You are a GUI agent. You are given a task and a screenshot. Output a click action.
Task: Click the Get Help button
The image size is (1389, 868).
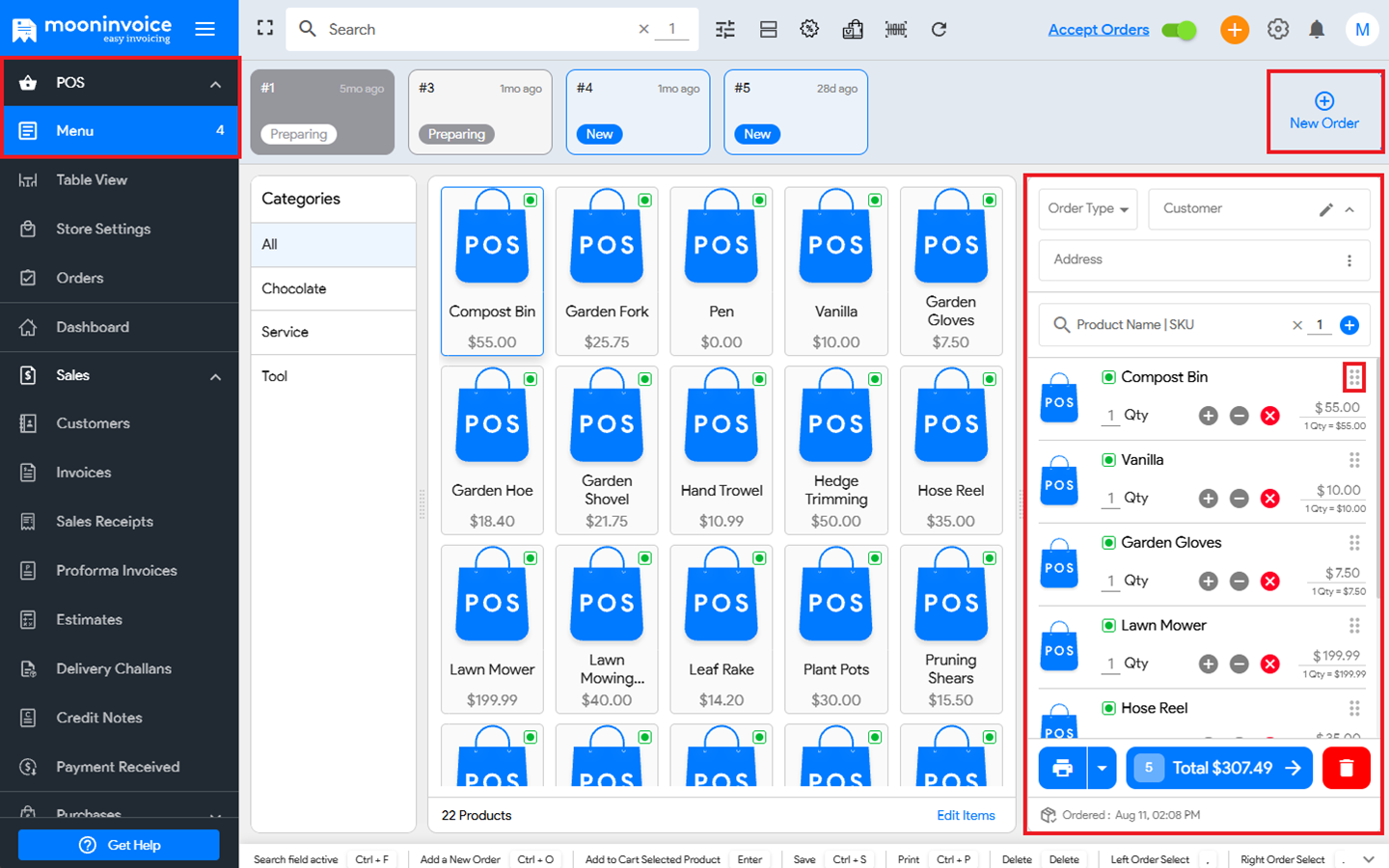pos(119,845)
